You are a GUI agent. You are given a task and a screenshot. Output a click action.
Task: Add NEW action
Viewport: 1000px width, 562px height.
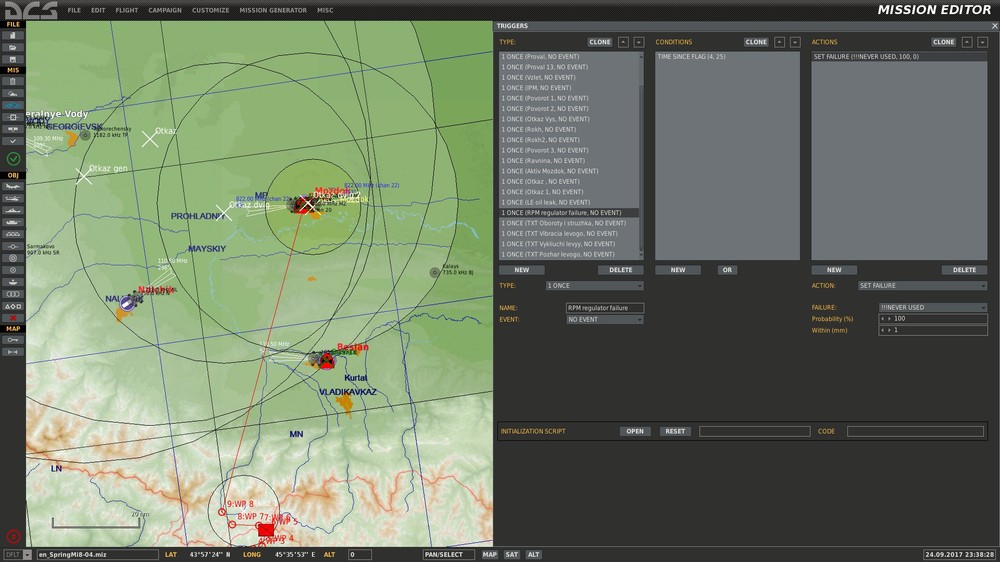pos(834,270)
